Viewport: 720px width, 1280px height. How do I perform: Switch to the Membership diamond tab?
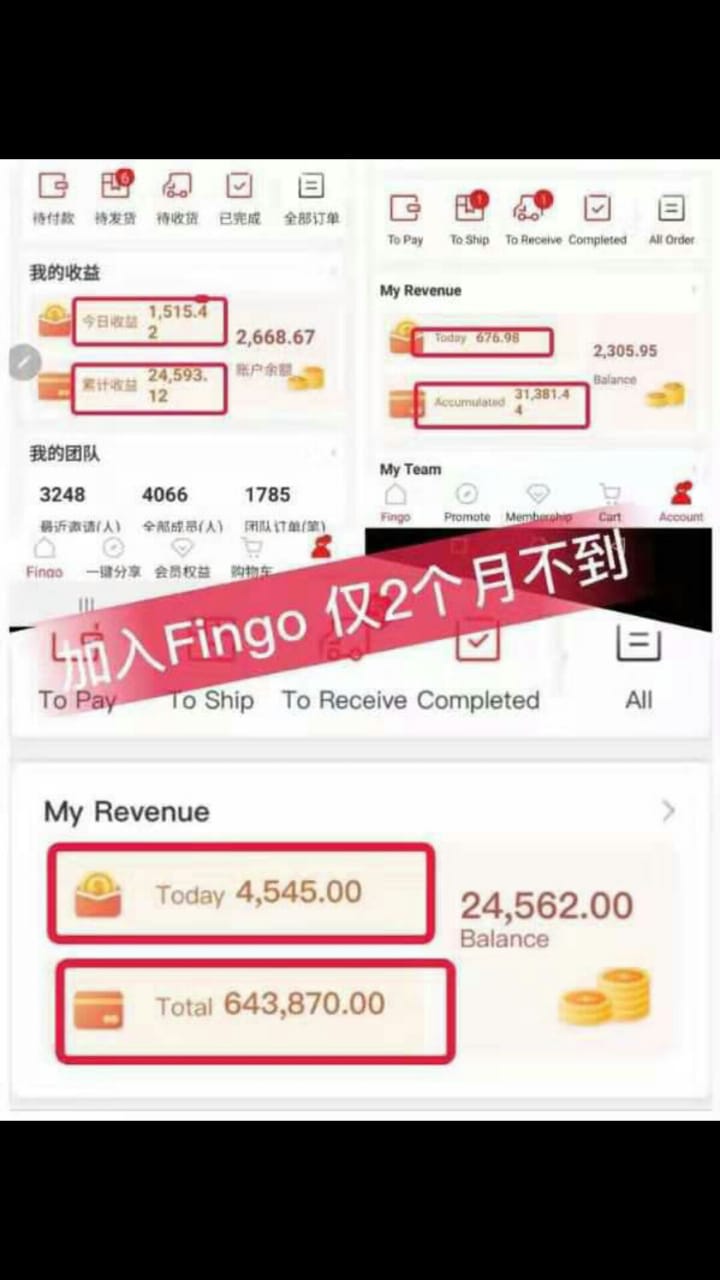coord(538,502)
